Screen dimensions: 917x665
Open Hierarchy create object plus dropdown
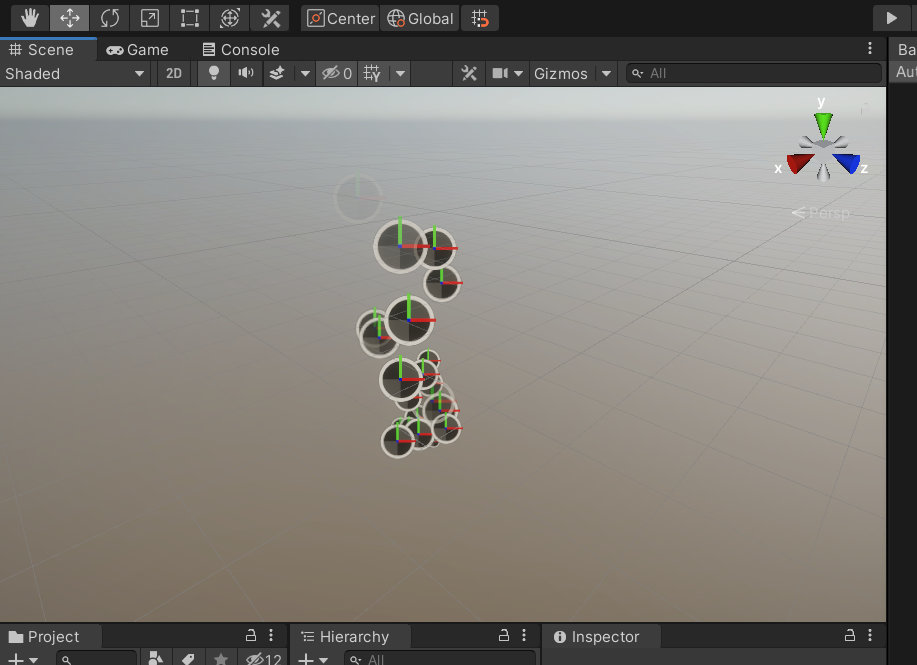click(313, 660)
